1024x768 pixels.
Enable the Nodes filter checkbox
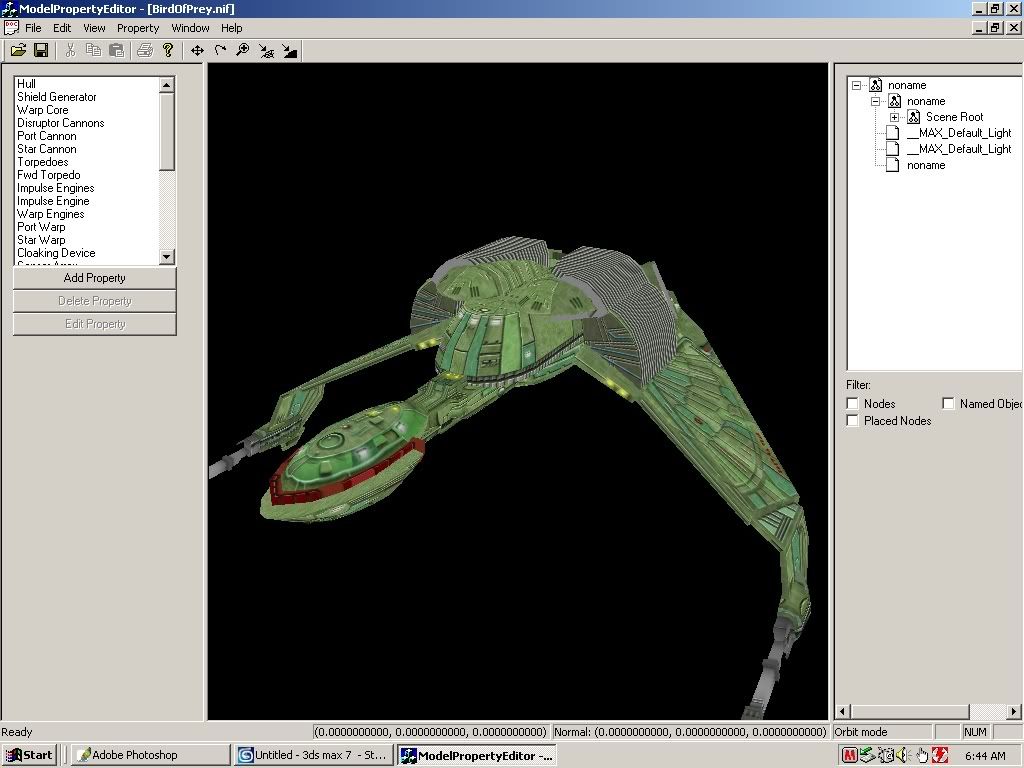(852, 404)
